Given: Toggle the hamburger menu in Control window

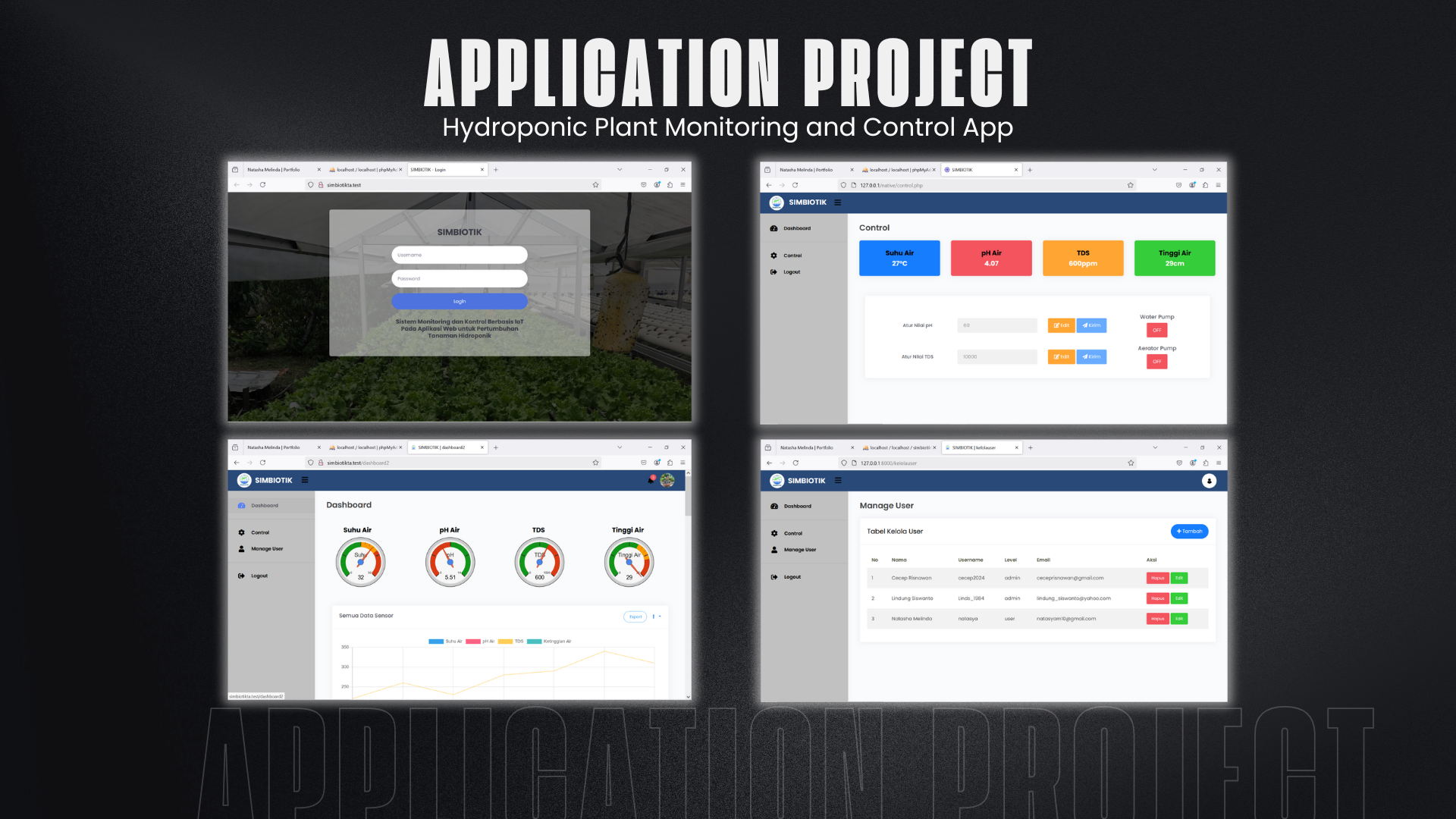Looking at the screenshot, I should click(x=837, y=202).
